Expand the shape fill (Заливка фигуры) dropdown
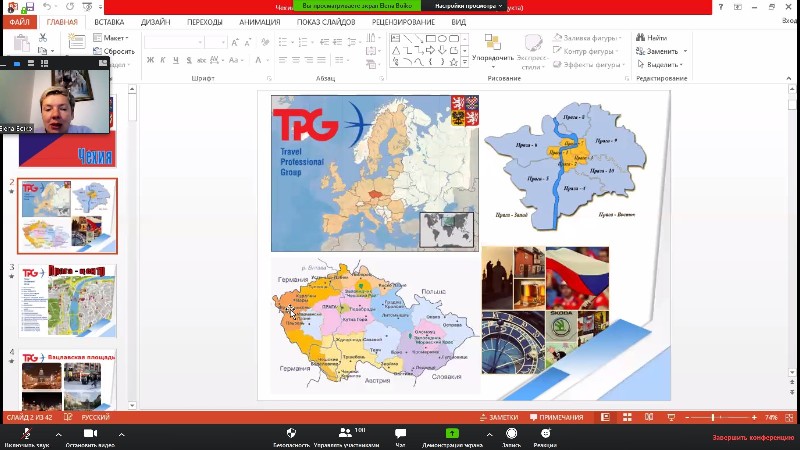The height and width of the screenshot is (450, 800). pos(587,38)
